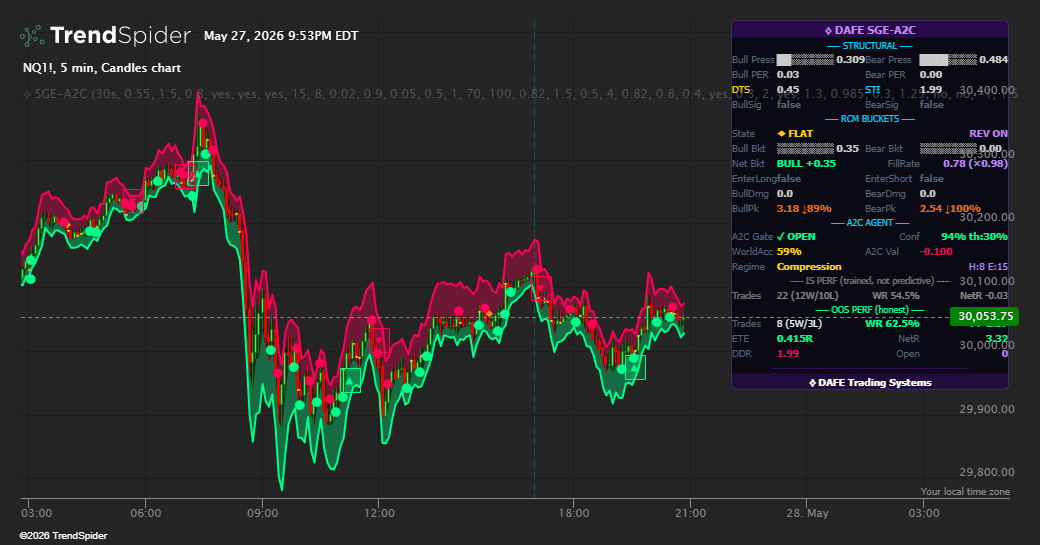Click the 29,900.00 price axis label
Viewport: 1040px width, 545px height.
click(987, 409)
